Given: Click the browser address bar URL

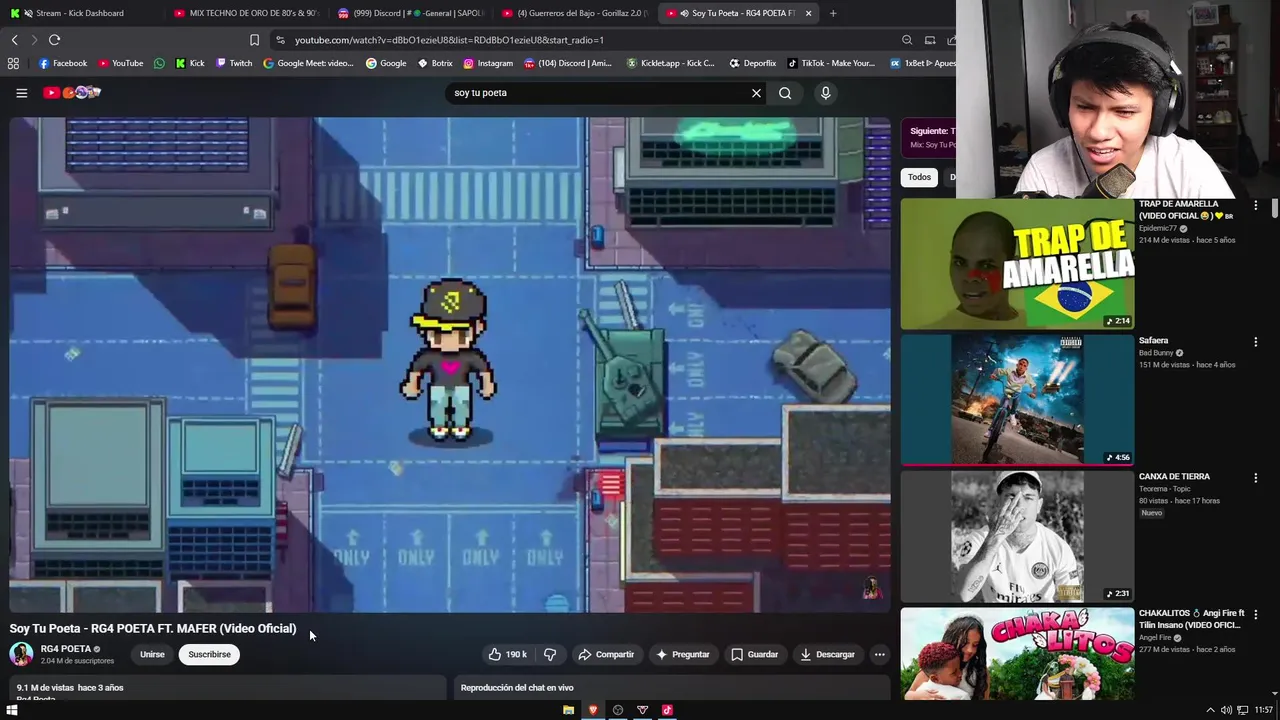Looking at the screenshot, I should pos(449,40).
